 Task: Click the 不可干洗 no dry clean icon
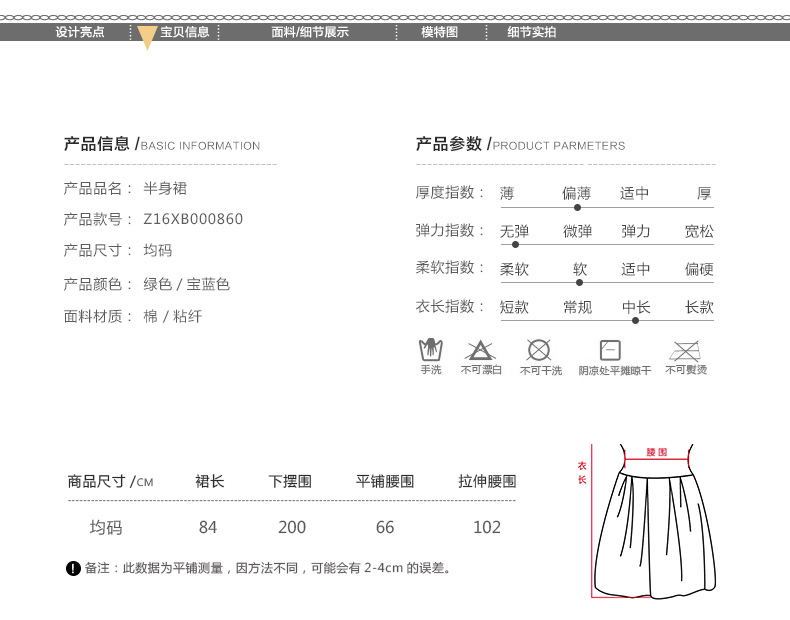click(539, 350)
